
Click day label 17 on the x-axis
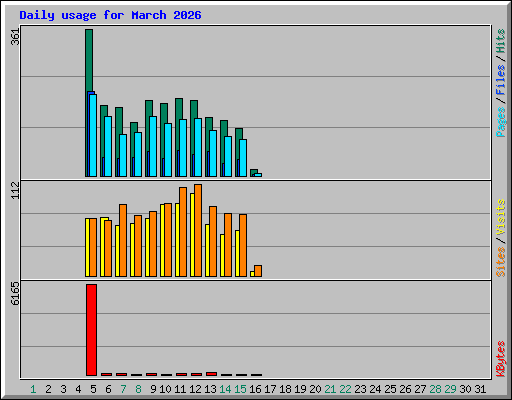(x=270, y=389)
